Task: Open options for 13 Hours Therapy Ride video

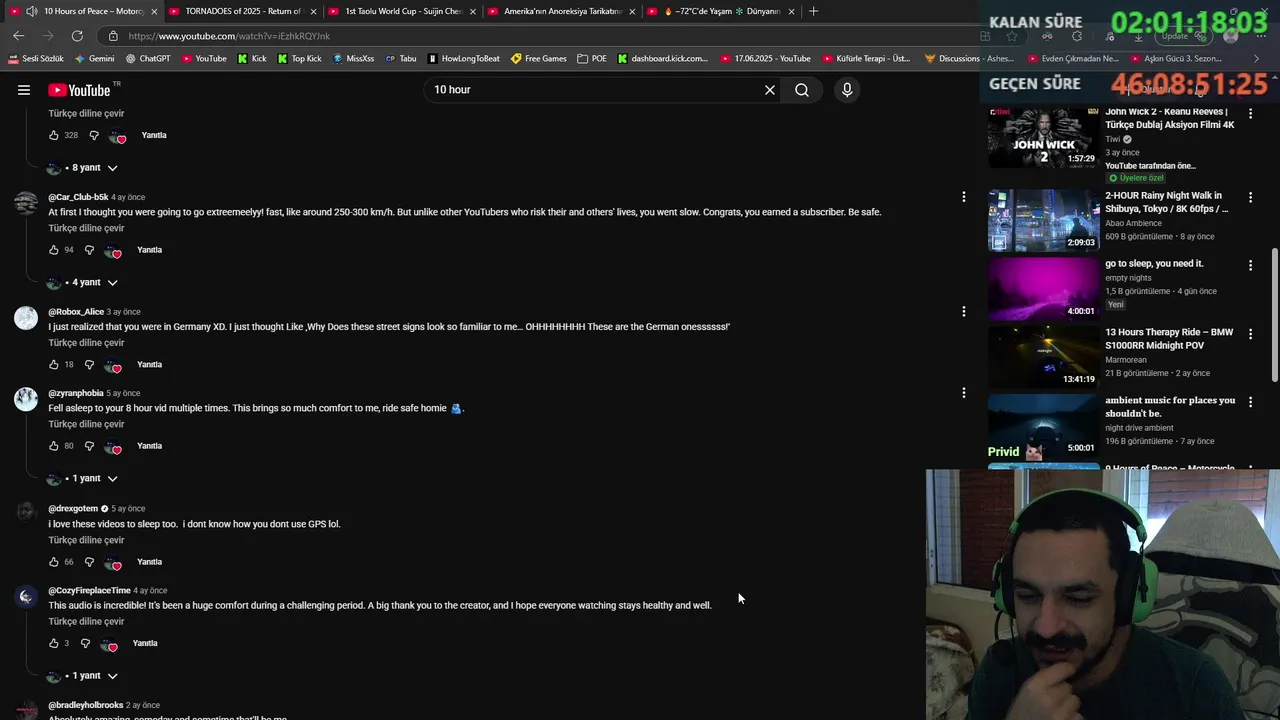Action: [x=1250, y=333]
